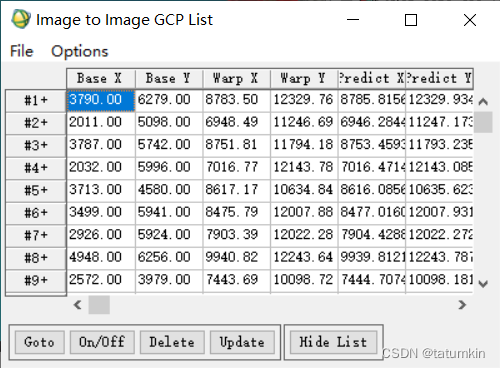Select row header #4+
The width and height of the screenshot is (500, 368).
tap(36, 168)
